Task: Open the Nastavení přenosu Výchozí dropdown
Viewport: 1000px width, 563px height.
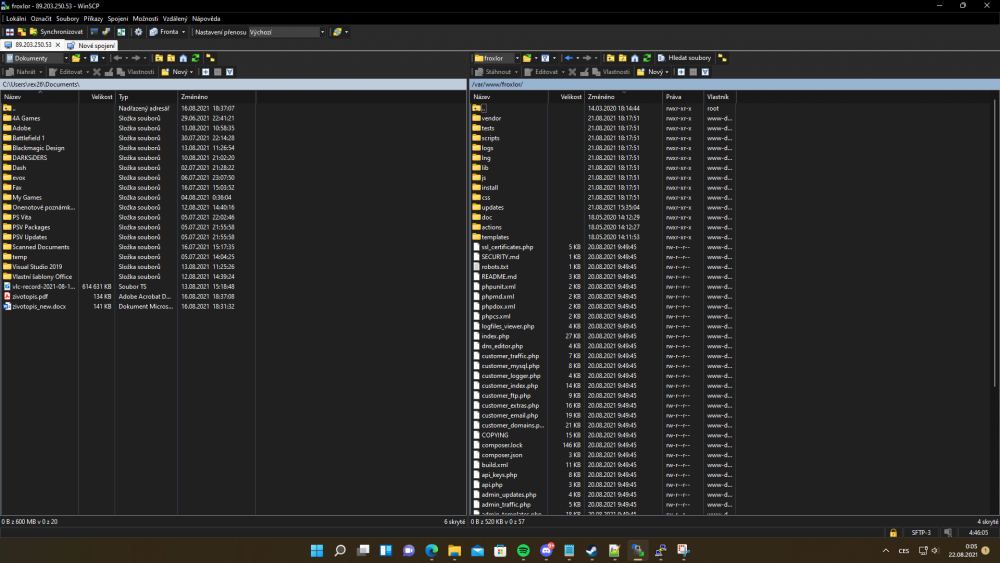Action: 322,32
